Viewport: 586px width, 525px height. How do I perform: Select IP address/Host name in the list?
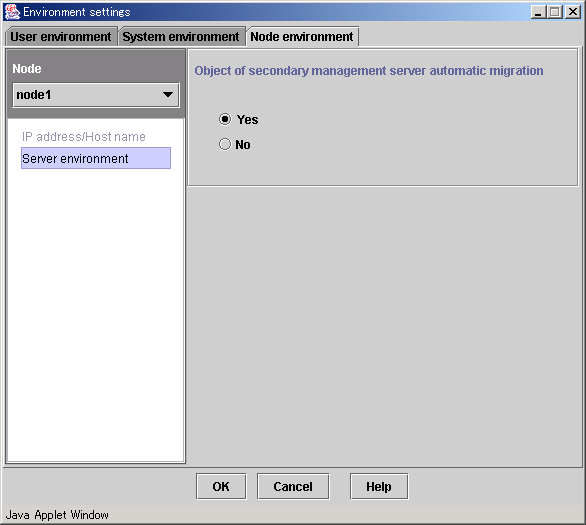click(x=84, y=137)
